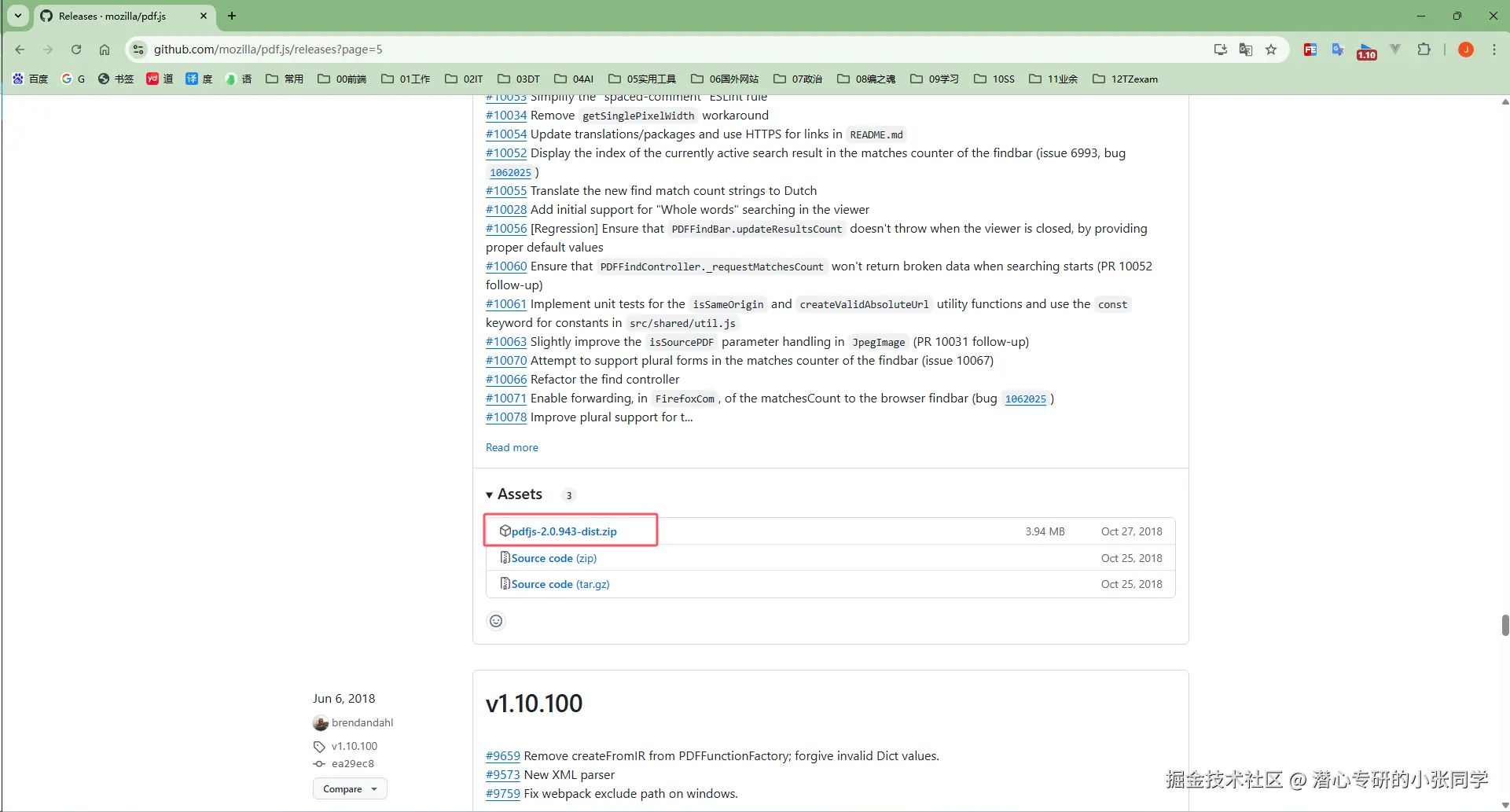Open pull request #9573 New XML parser
Screen dimensions: 1510x812
pos(503,775)
